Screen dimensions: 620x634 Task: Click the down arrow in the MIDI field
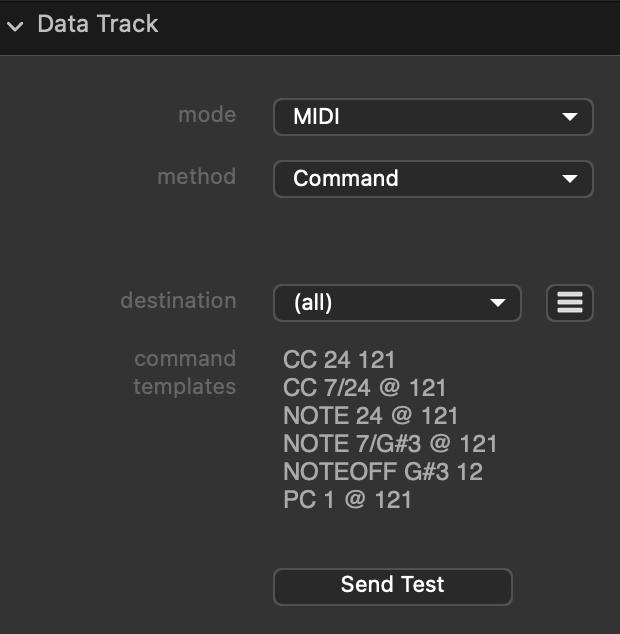click(570, 117)
